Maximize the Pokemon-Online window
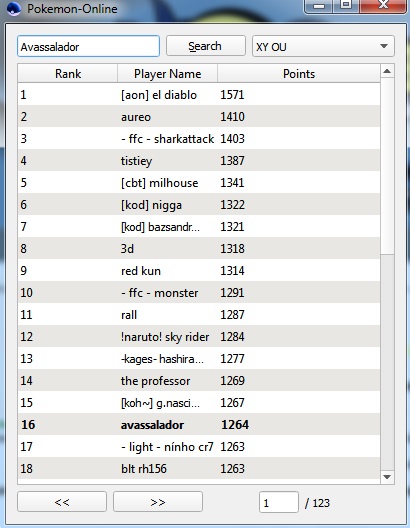The width and height of the screenshot is (410, 528). pos(346,5)
